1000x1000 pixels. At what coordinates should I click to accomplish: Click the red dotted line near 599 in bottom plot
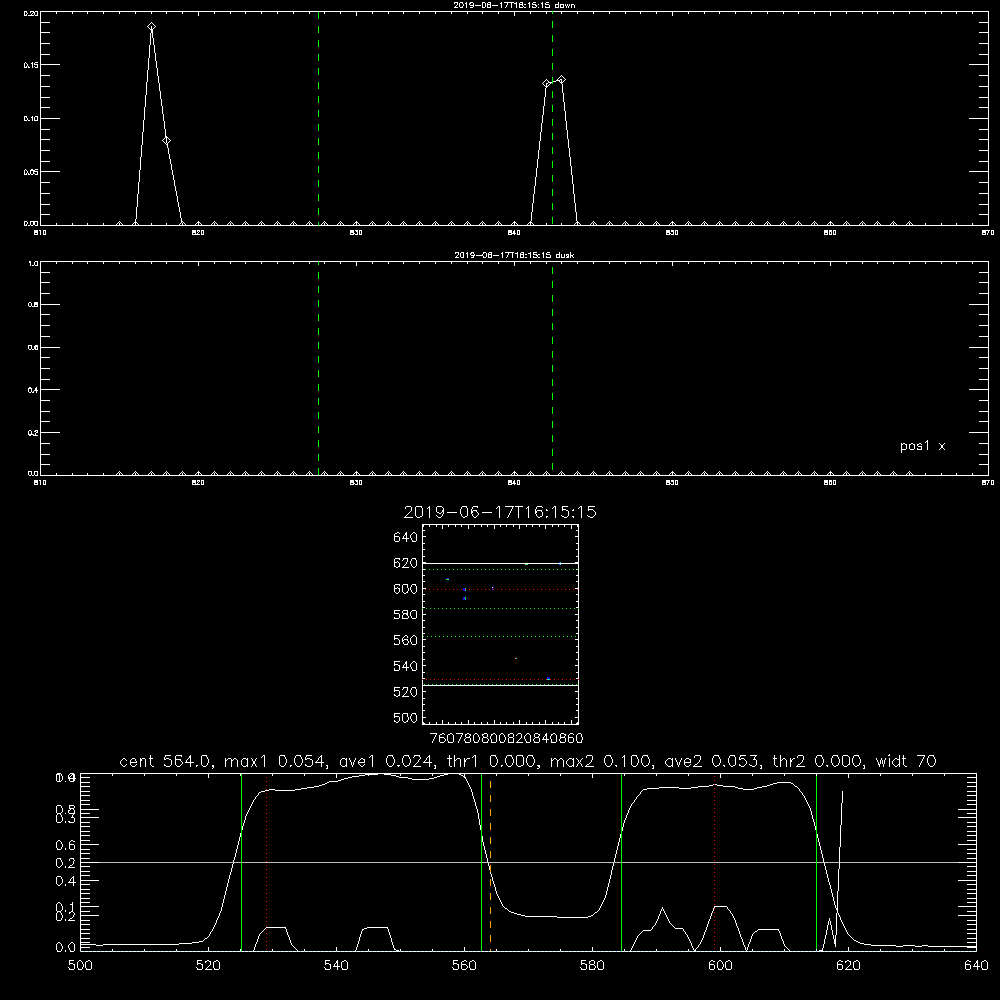tap(714, 861)
